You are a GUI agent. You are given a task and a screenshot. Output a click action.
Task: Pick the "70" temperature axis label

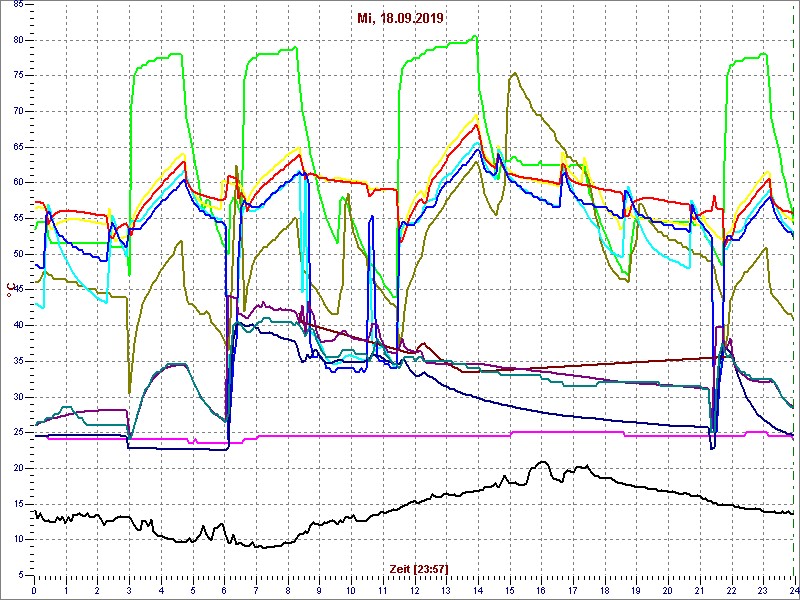[x=18, y=111]
